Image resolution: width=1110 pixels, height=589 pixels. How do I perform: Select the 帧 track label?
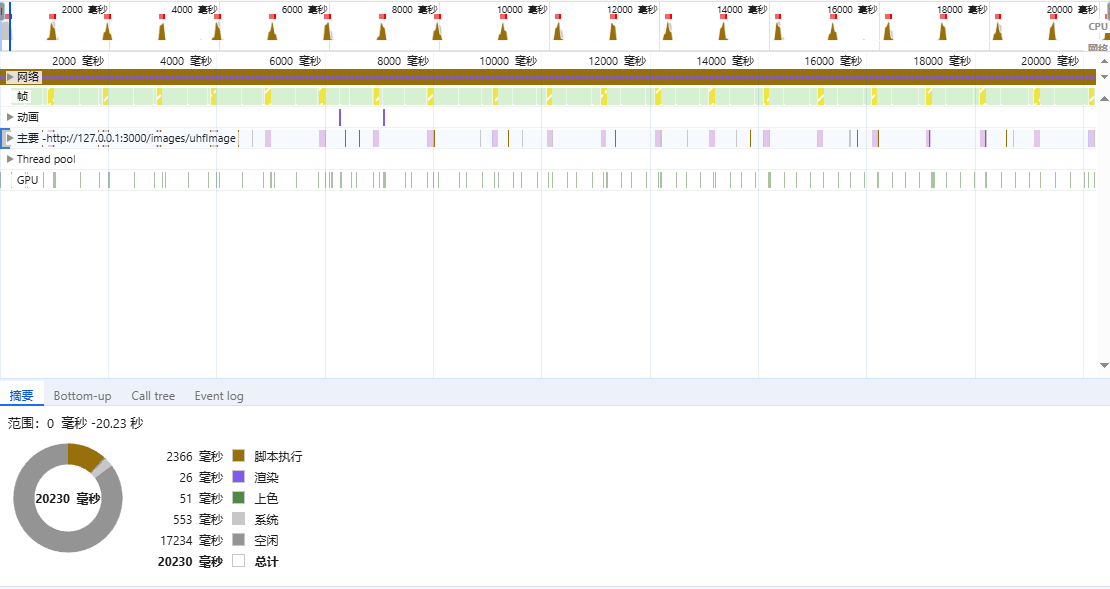(22, 97)
